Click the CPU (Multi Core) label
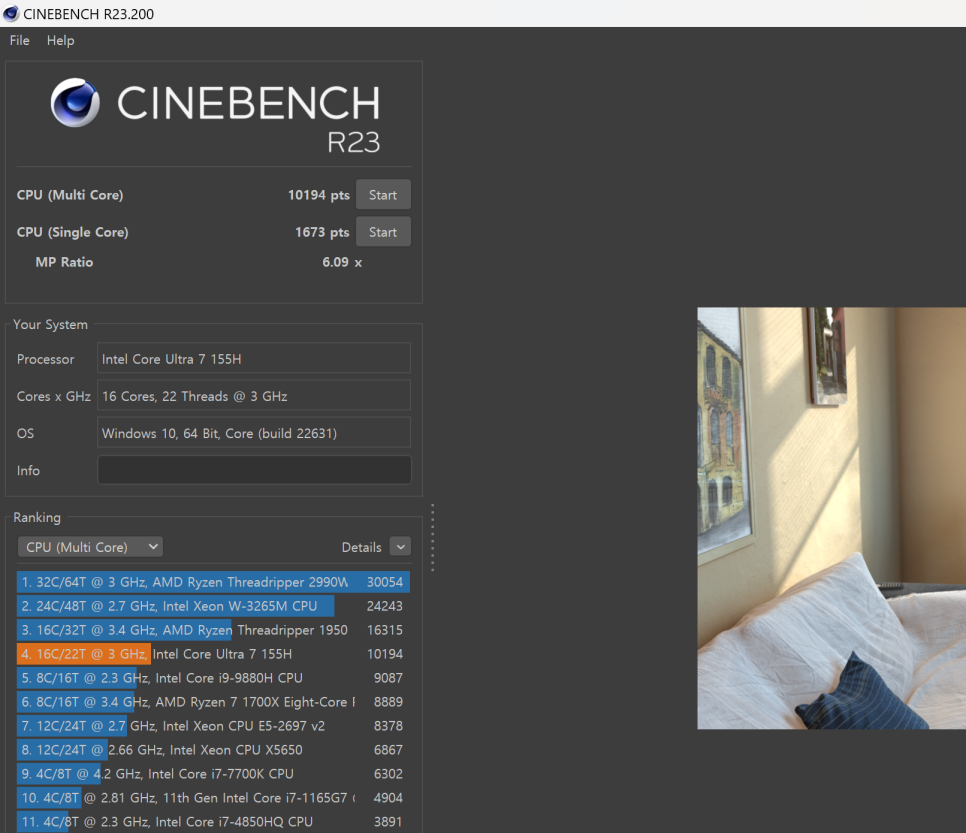The height and width of the screenshot is (833, 966). point(70,195)
